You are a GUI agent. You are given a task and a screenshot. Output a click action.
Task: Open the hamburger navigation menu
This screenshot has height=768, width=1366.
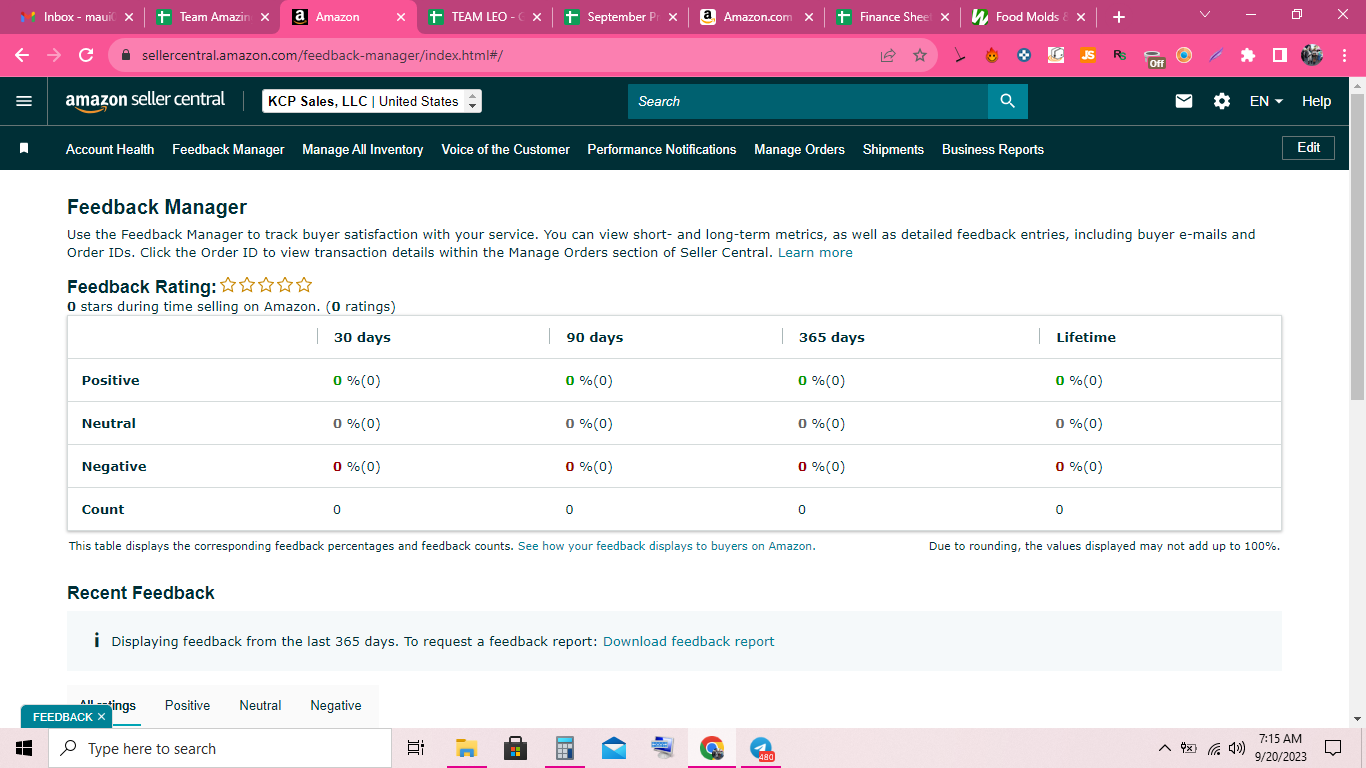pyautogui.click(x=24, y=101)
